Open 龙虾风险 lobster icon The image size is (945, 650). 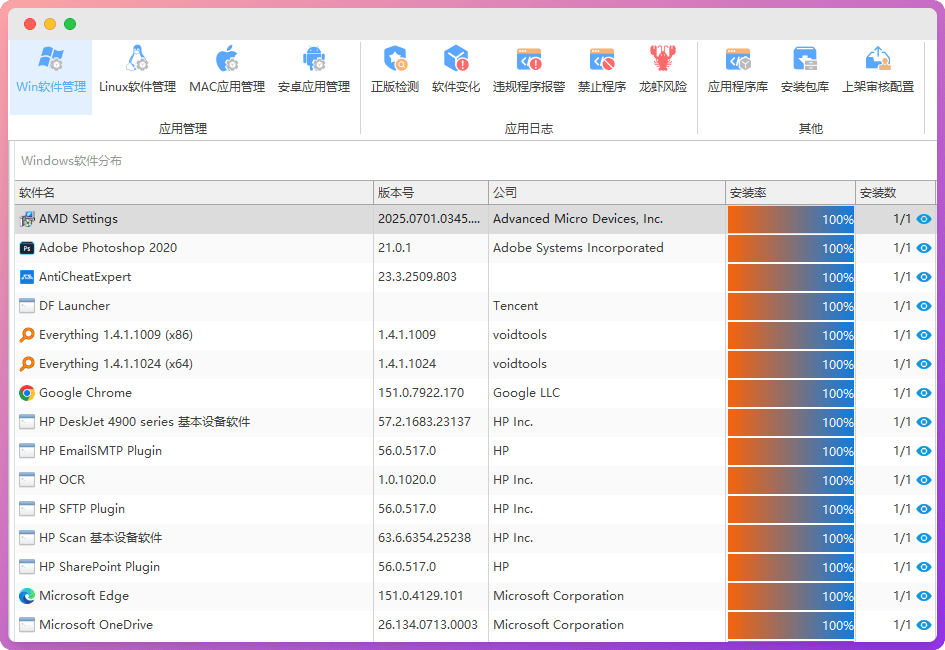point(663,59)
